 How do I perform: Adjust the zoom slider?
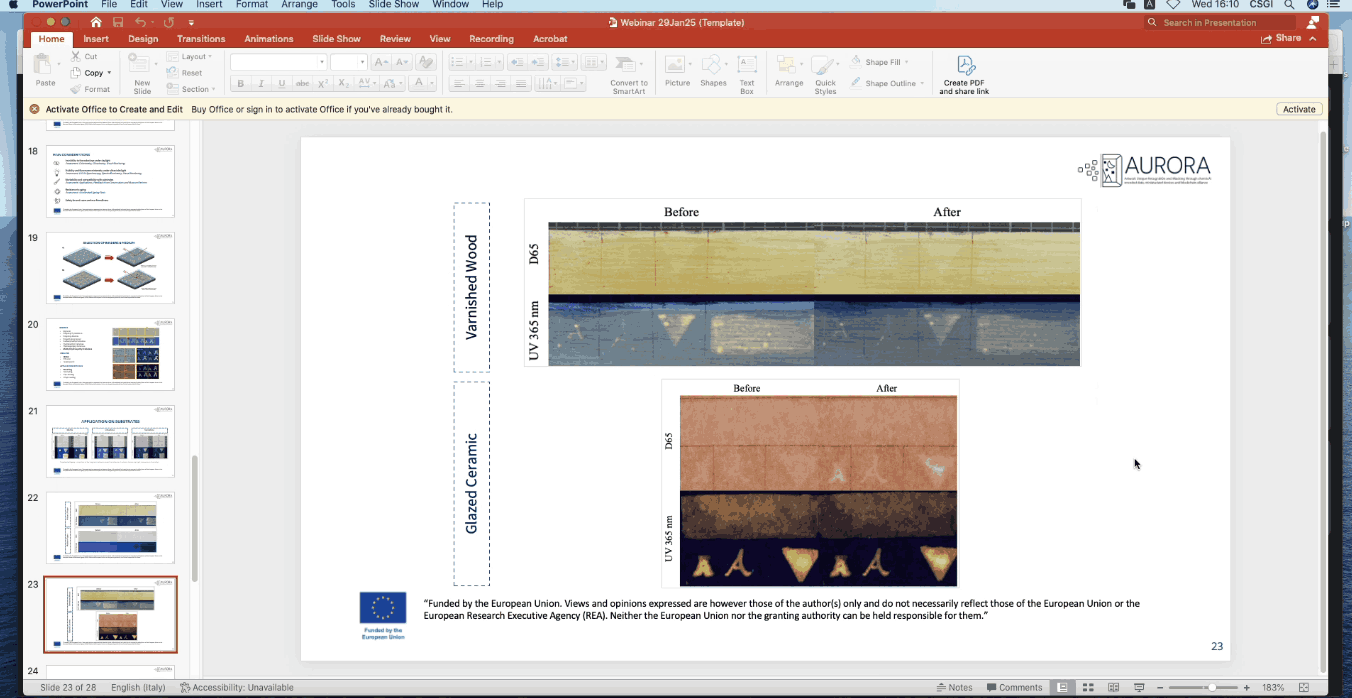pyautogui.click(x=1212, y=688)
